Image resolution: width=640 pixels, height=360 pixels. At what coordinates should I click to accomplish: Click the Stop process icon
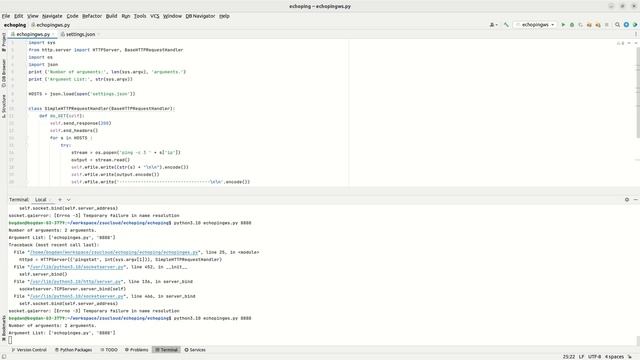[607, 25]
